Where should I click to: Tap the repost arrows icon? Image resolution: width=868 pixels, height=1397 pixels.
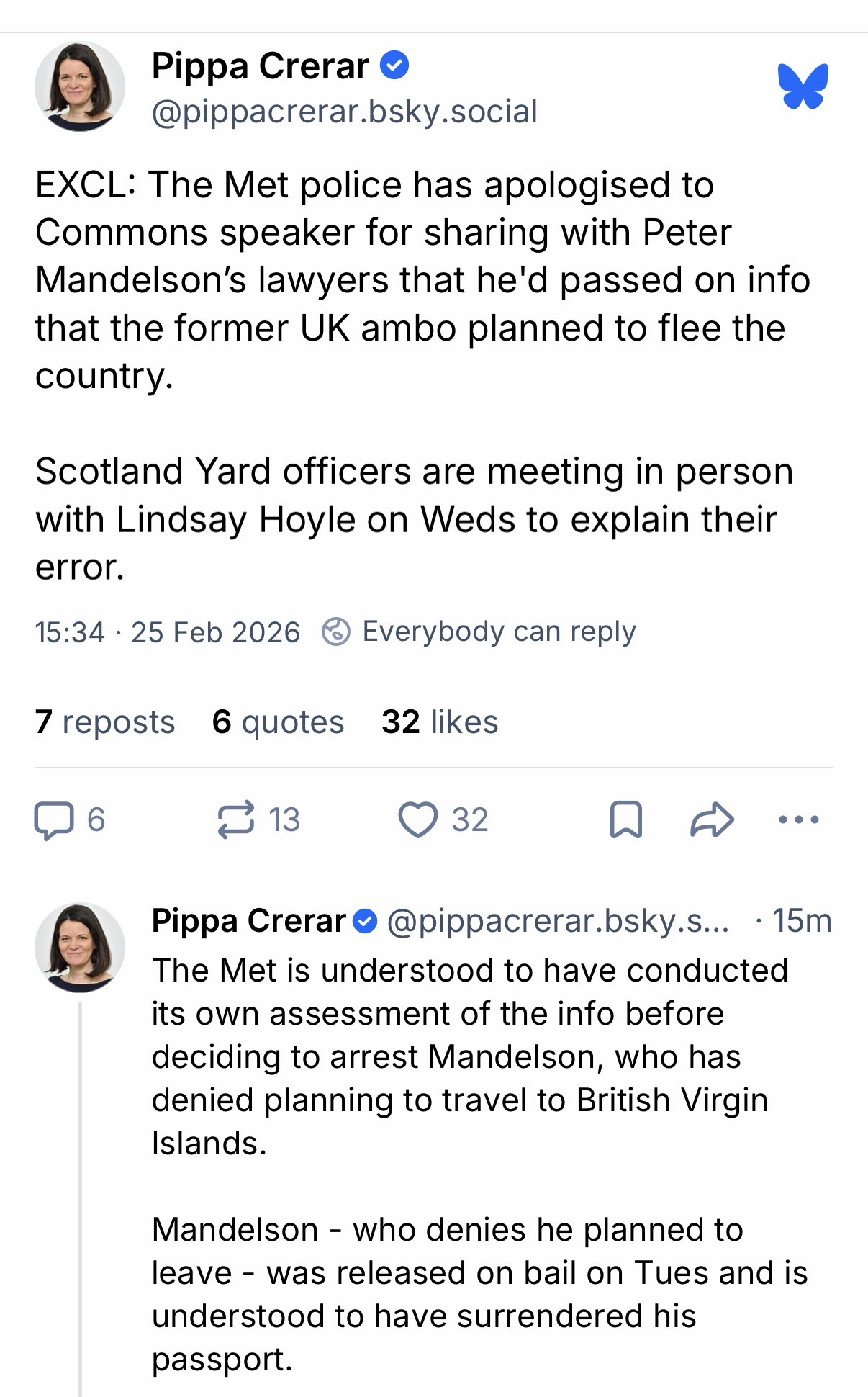pos(236,820)
